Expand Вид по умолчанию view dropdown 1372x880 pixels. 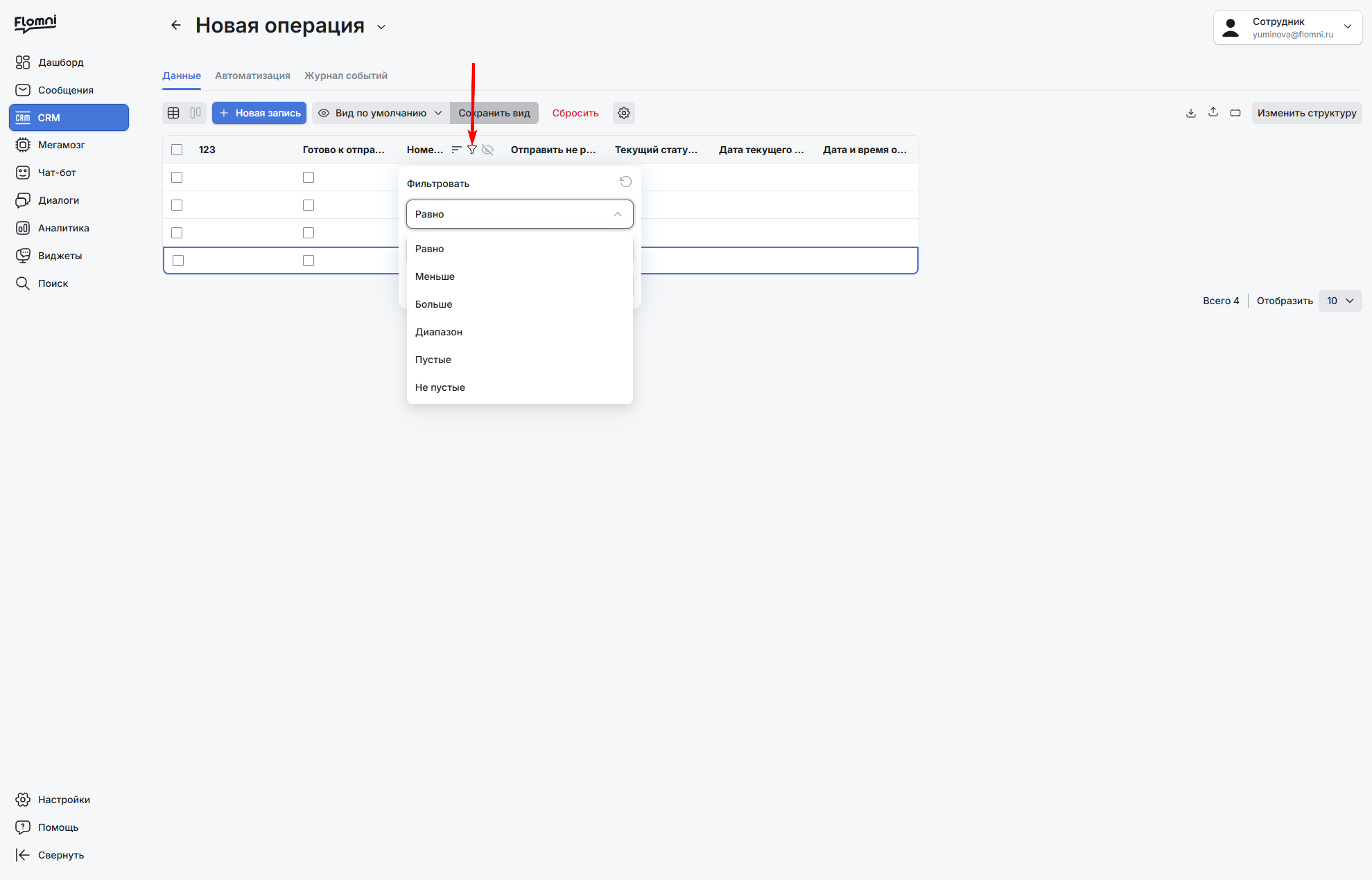[381, 113]
